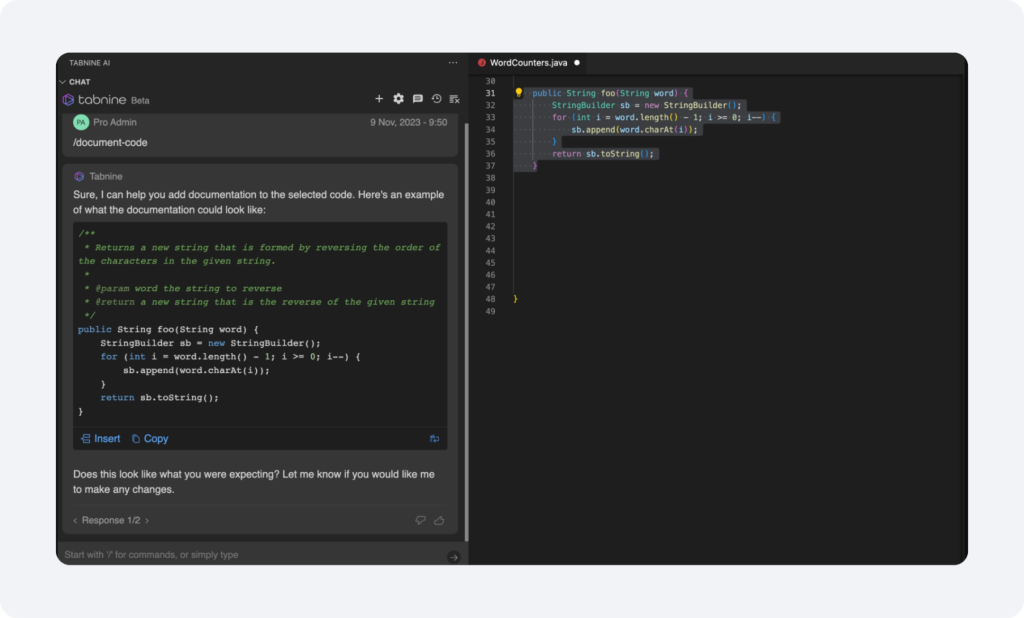Give the response a thumbs up

(440, 521)
